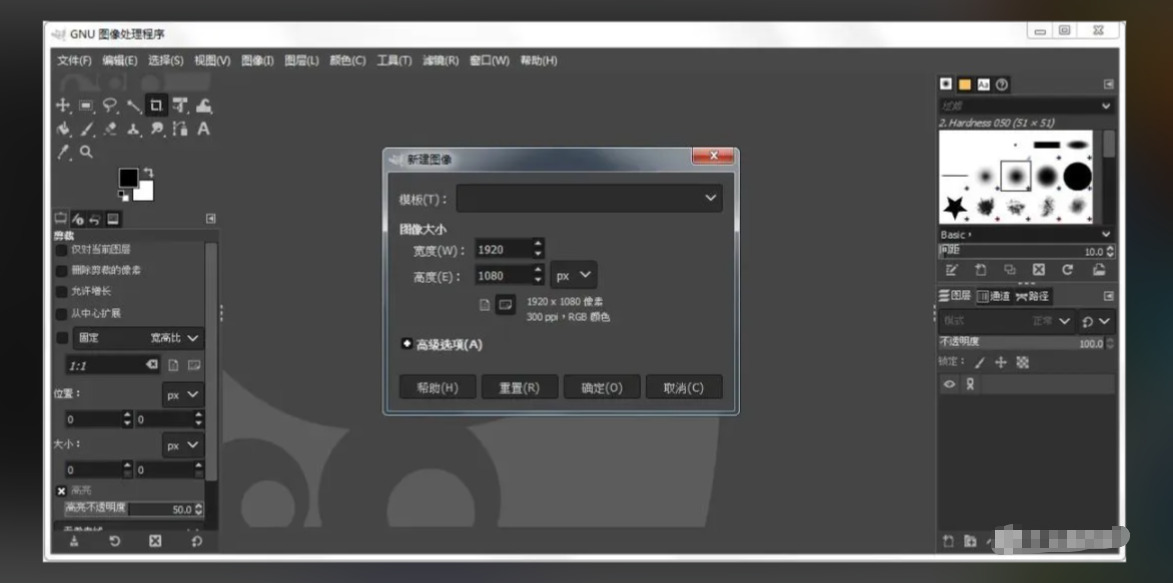Toggle '仅对当前图层' checkbox
1173x583 pixels.
pyautogui.click(x=62, y=250)
